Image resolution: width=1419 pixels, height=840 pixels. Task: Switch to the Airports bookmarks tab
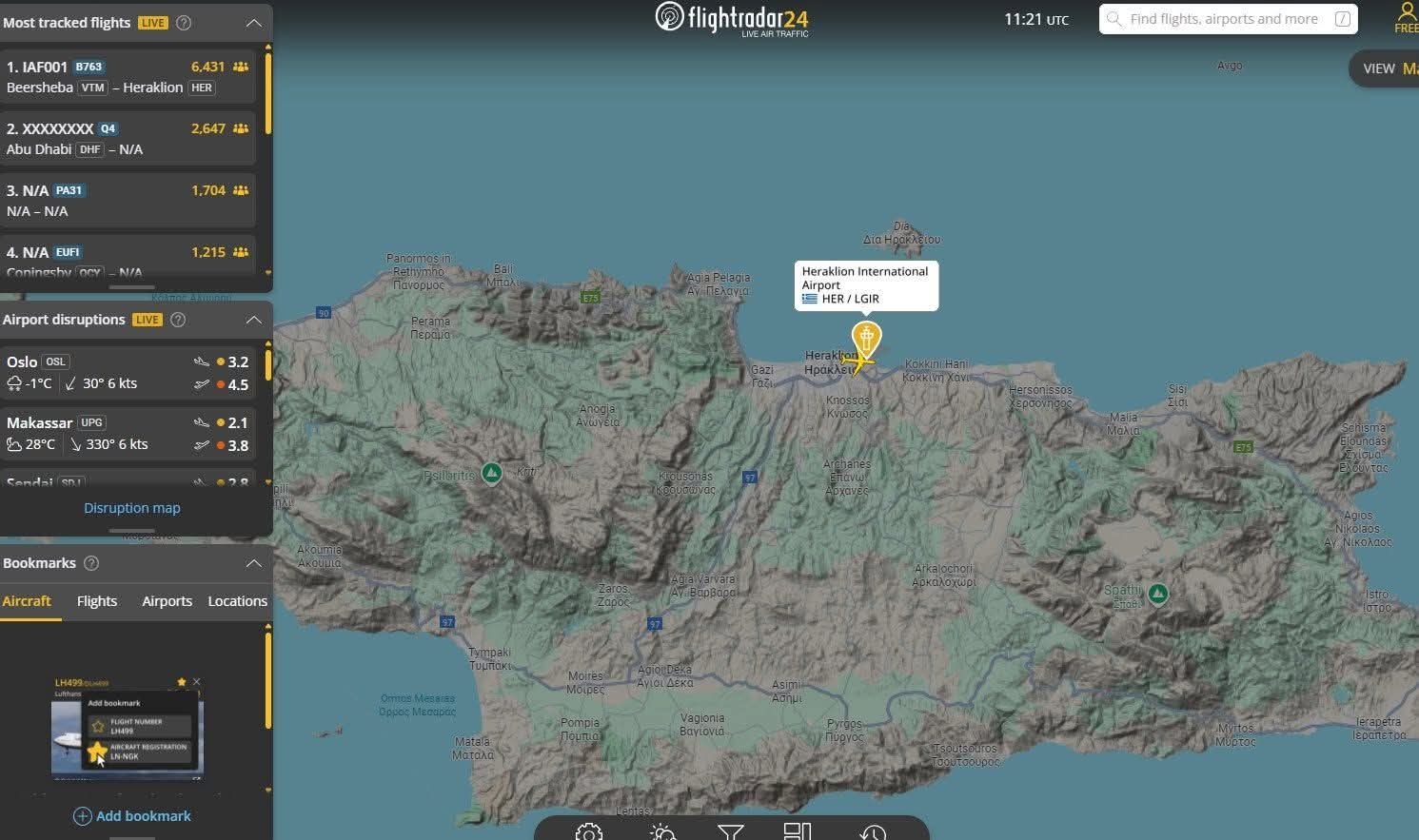[167, 601]
